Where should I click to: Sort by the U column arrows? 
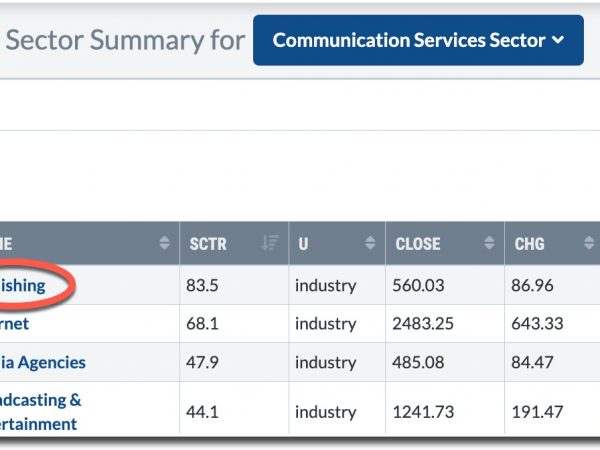(x=370, y=243)
